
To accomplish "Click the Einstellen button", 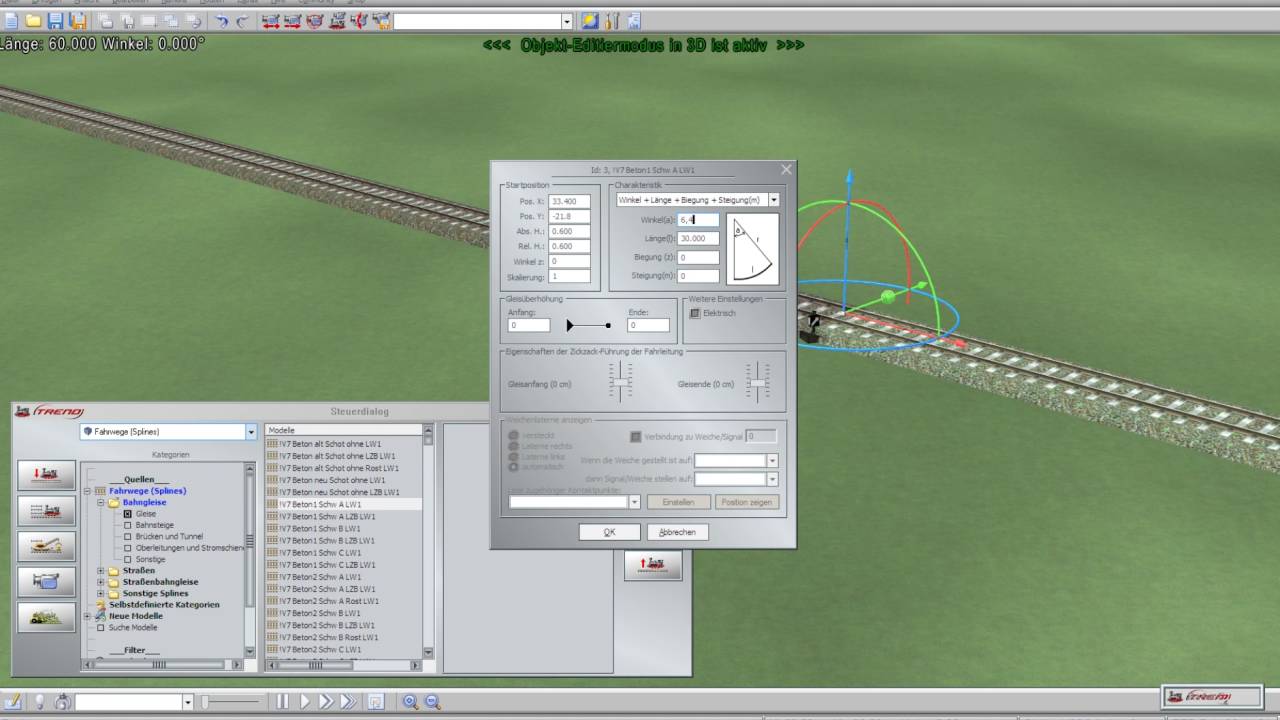I will (x=678, y=502).
